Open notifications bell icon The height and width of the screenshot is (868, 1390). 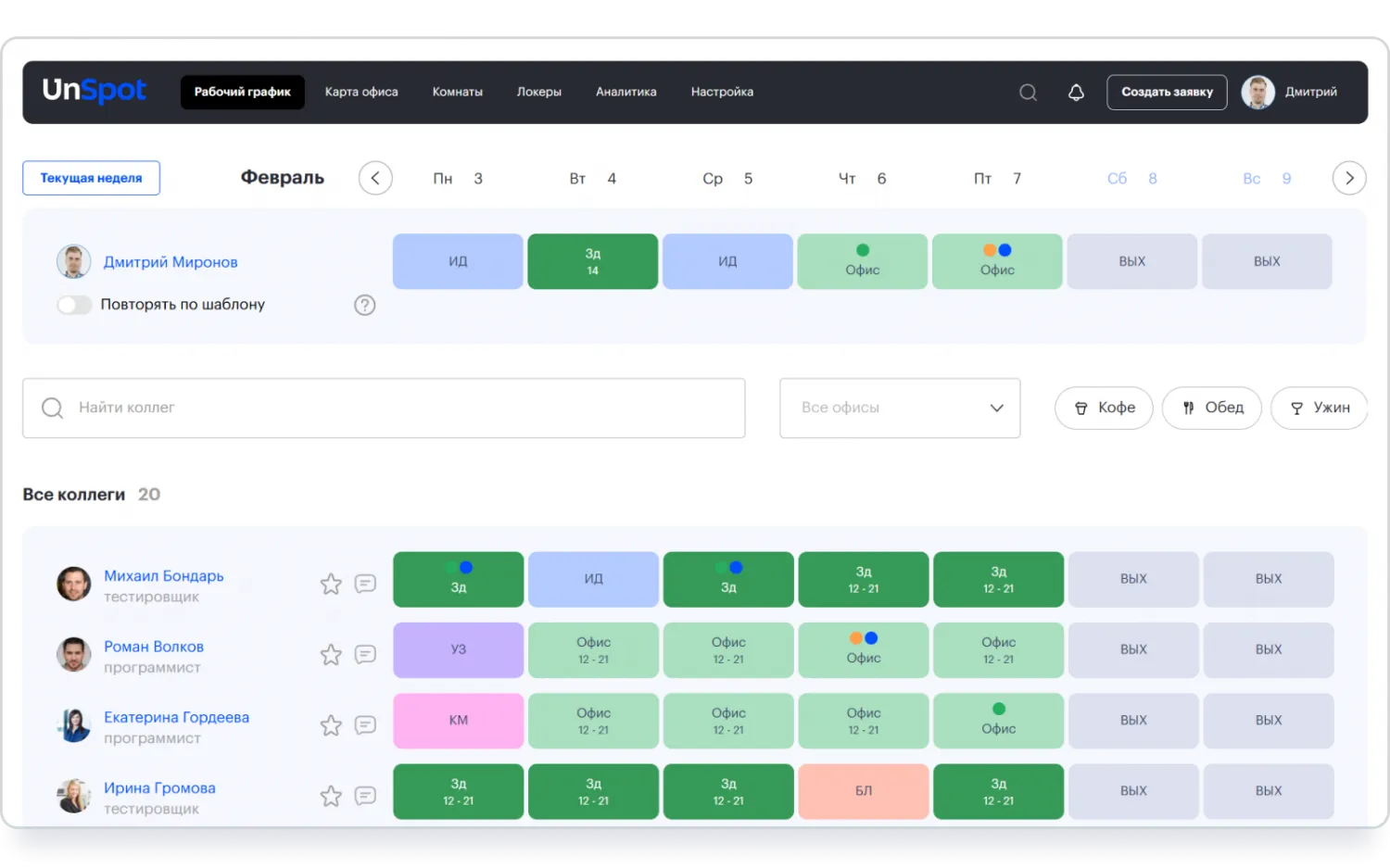coord(1076,93)
